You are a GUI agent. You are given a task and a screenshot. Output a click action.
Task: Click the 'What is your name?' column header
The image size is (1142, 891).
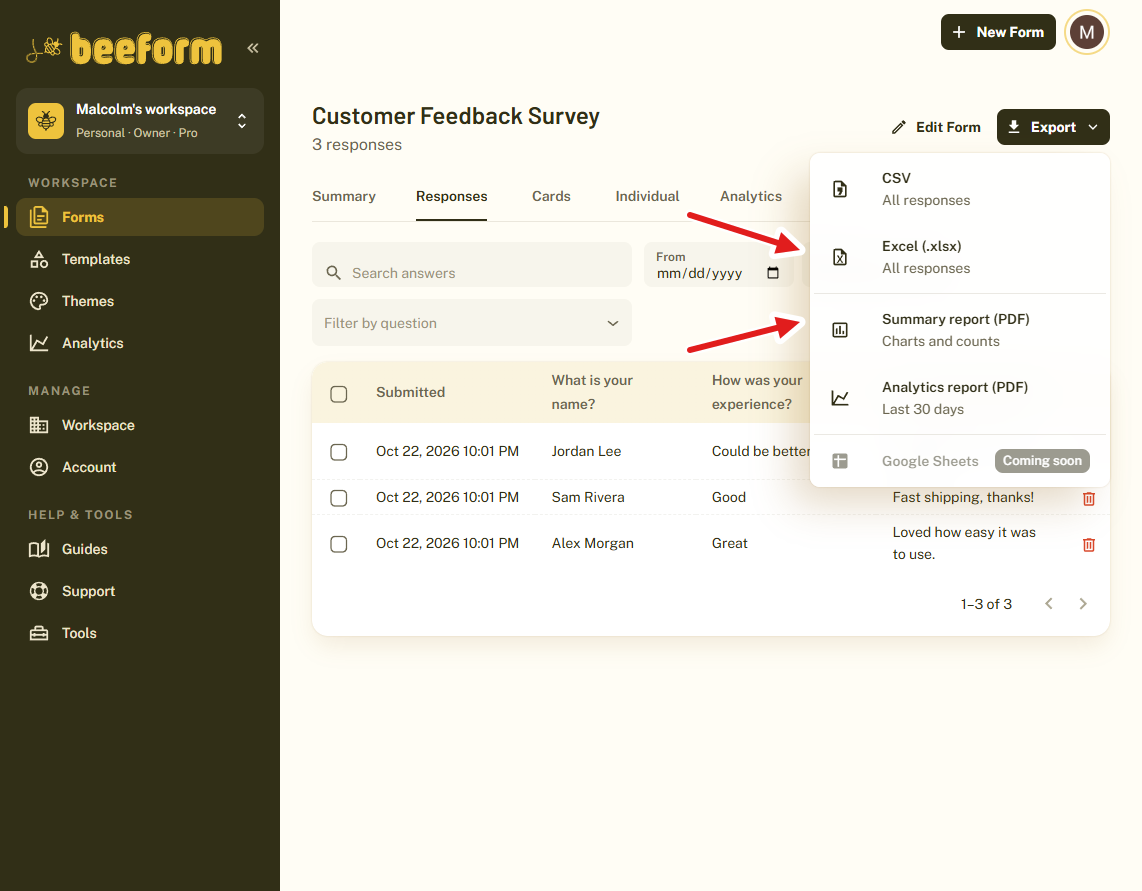pyautogui.click(x=592, y=392)
